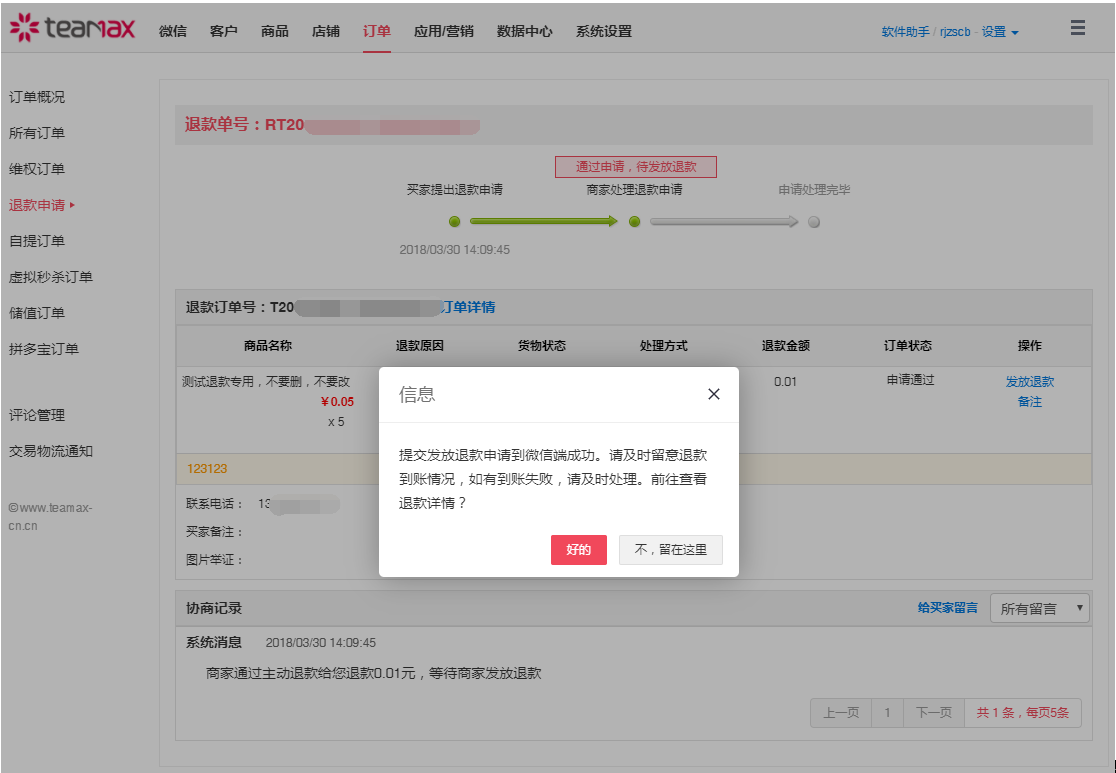Screen dimensions: 1116x773
Task: Click 给买家留言 link
Action: pyautogui.click(x=947, y=607)
